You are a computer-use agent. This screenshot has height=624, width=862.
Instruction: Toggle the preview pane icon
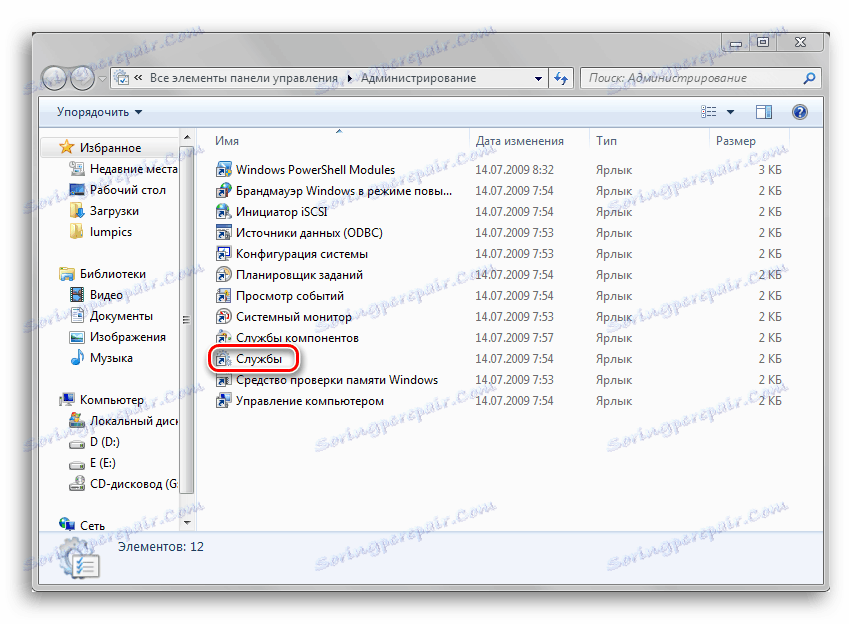[x=764, y=112]
